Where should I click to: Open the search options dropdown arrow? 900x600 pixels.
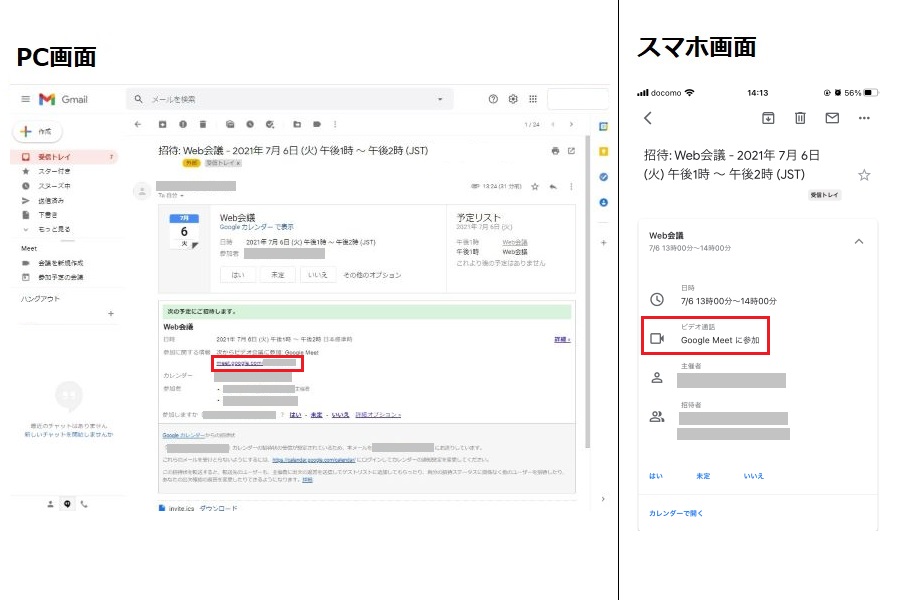[439, 99]
